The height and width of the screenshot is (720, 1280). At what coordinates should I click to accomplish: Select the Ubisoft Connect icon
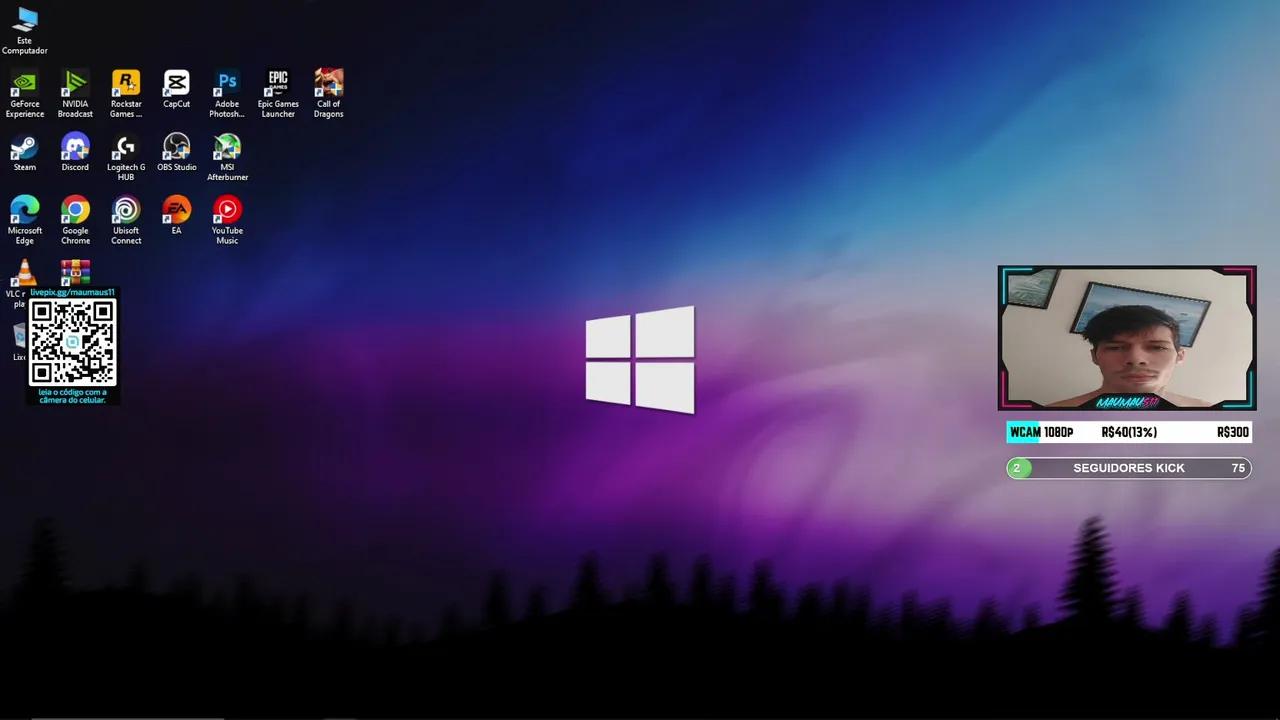coord(126,221)
